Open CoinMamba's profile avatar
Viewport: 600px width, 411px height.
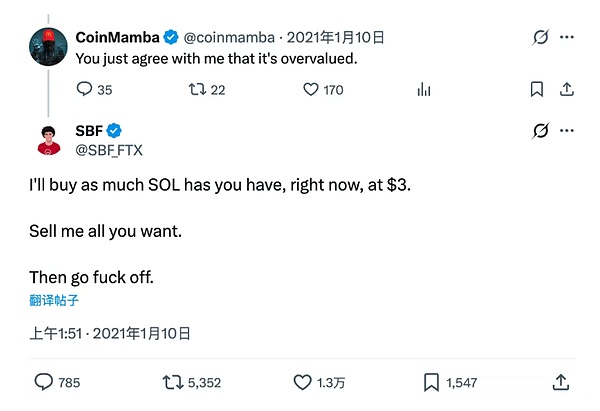point(47,46)
